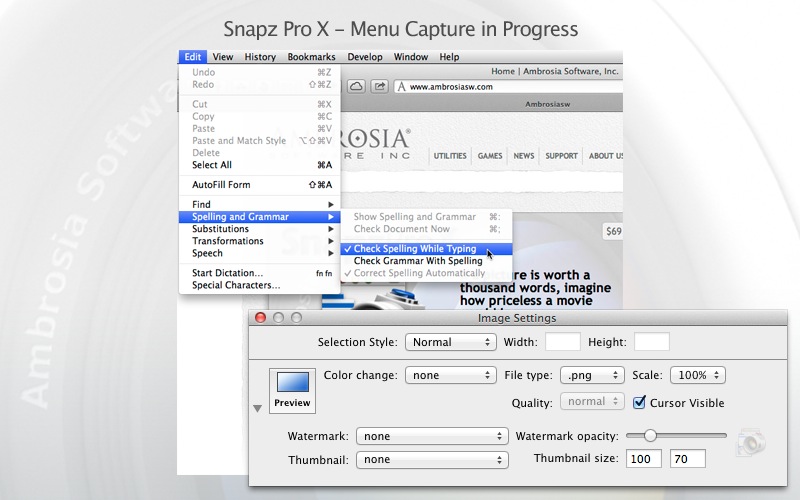The image size is (800, 500).
Task: Click the Share toolbar icon
Action: 380,86
